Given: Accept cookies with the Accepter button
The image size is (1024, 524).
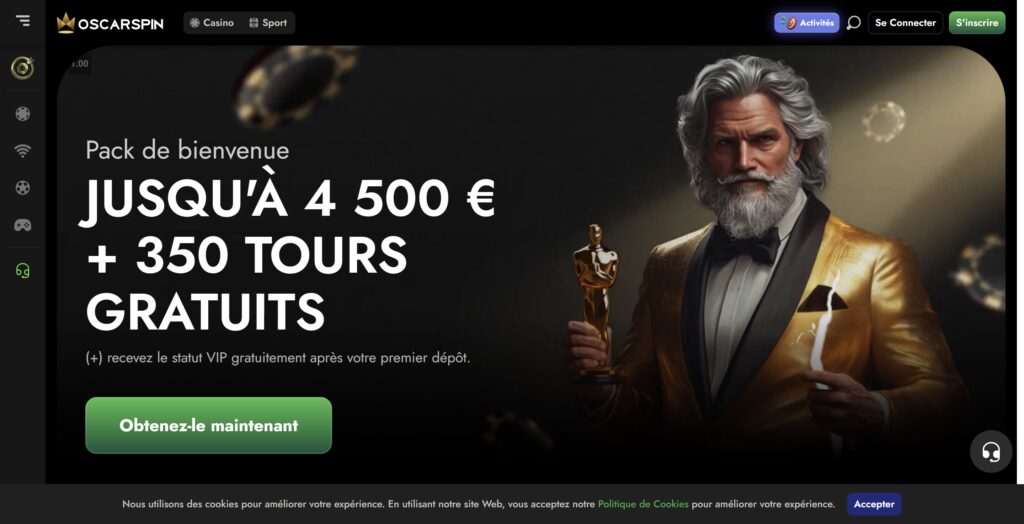Looking at the screenshot, I should (874, 504).
